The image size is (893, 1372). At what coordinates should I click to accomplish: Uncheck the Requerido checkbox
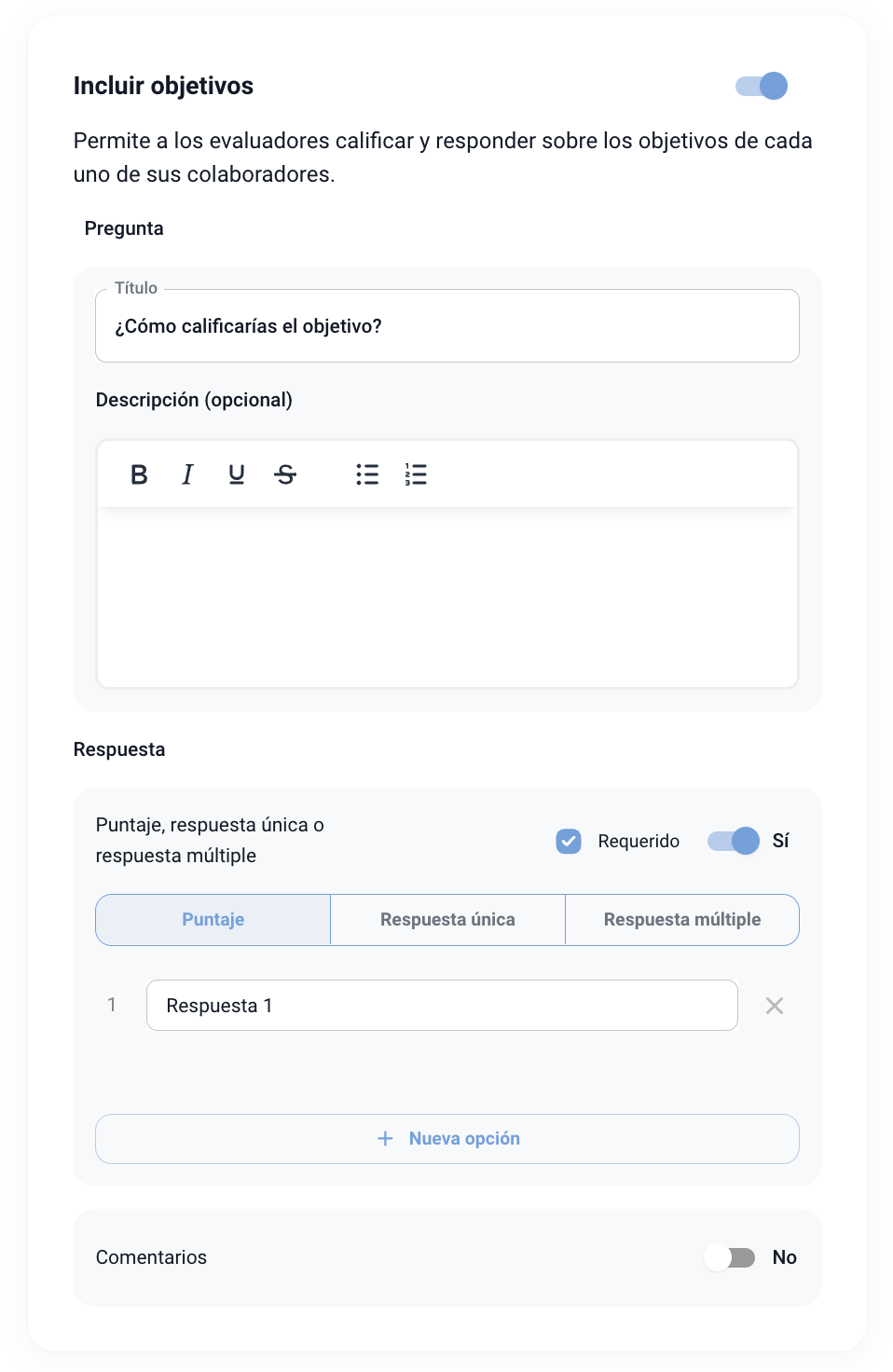click(569, 841)
